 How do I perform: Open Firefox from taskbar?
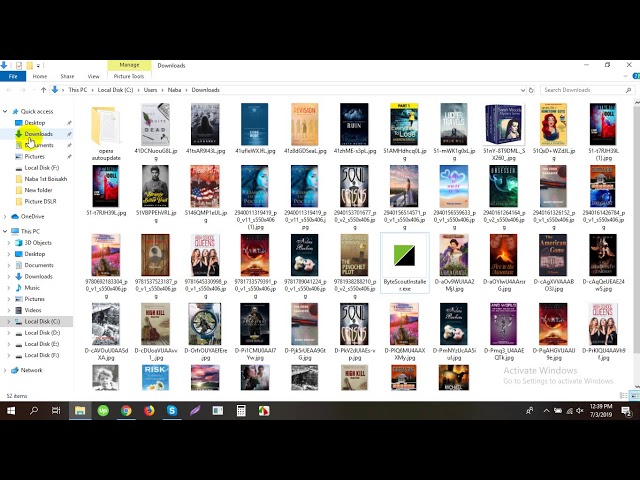(x=149, y=411)
